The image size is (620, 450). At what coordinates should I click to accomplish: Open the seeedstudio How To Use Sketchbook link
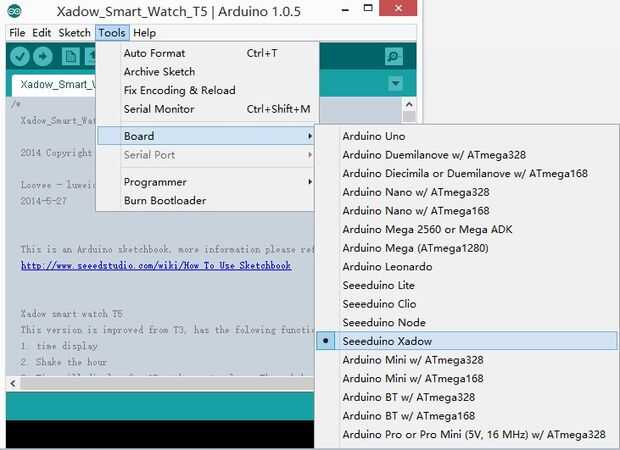coord(156,265)
